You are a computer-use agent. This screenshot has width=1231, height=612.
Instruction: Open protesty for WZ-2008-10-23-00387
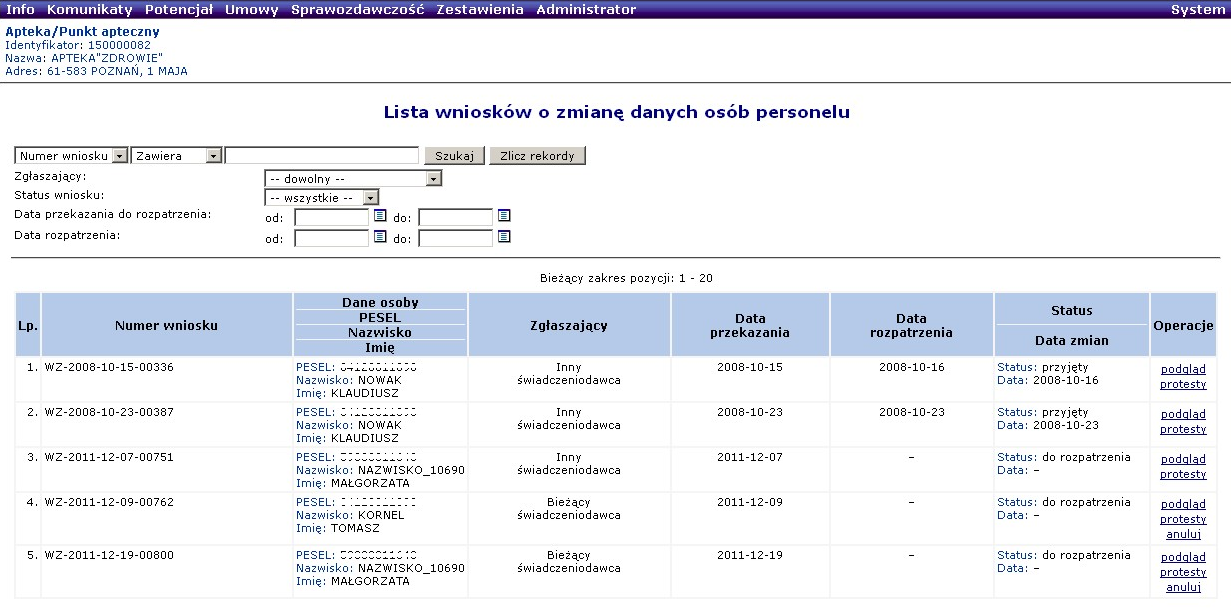pyautogui.click(x=1183, y=429)
